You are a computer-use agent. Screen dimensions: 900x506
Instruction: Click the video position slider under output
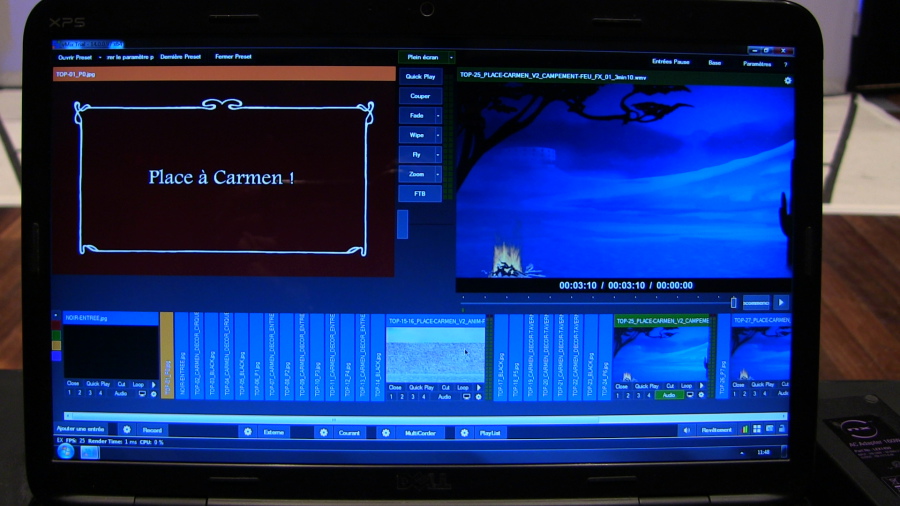coord(598,298)
